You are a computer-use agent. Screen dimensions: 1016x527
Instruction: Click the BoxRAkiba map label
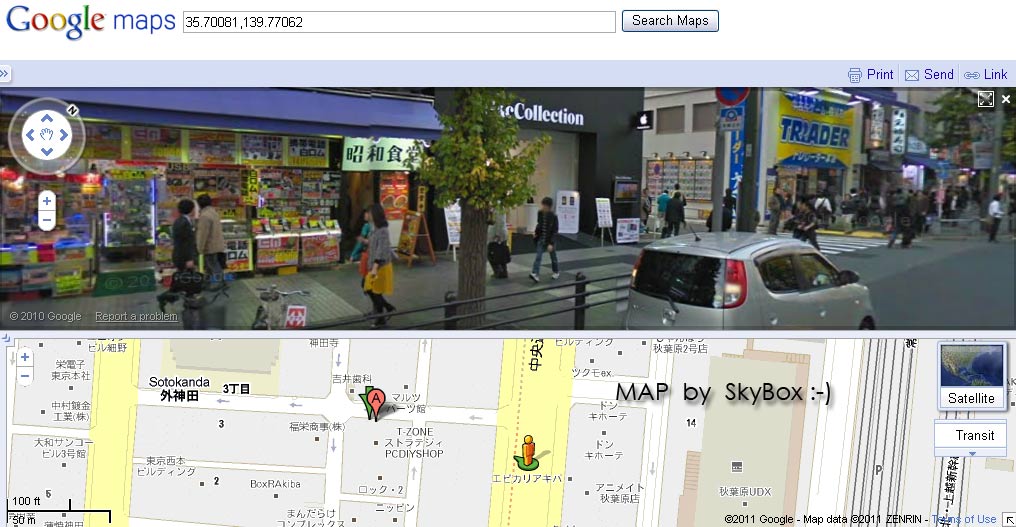pyautogui.click(x=275, y=484)
